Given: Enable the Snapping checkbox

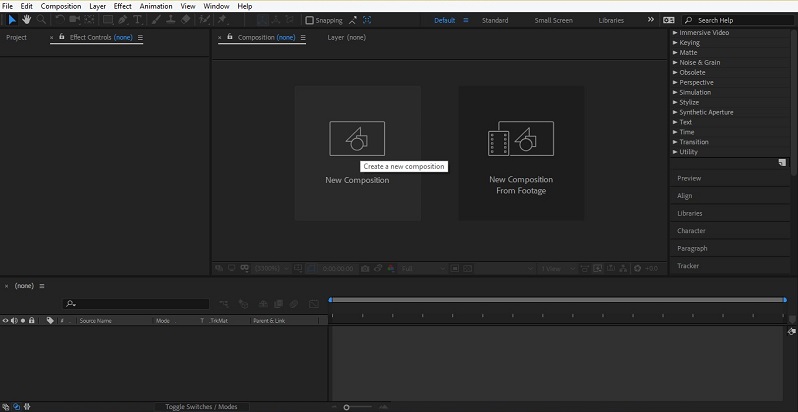Looking at the screenshot, I should click(309, 20).
